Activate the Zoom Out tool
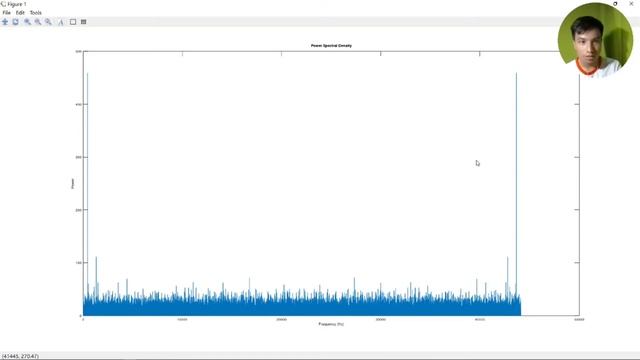The height and width of the screenshot is (360, 640). click(x=38, y=22)
